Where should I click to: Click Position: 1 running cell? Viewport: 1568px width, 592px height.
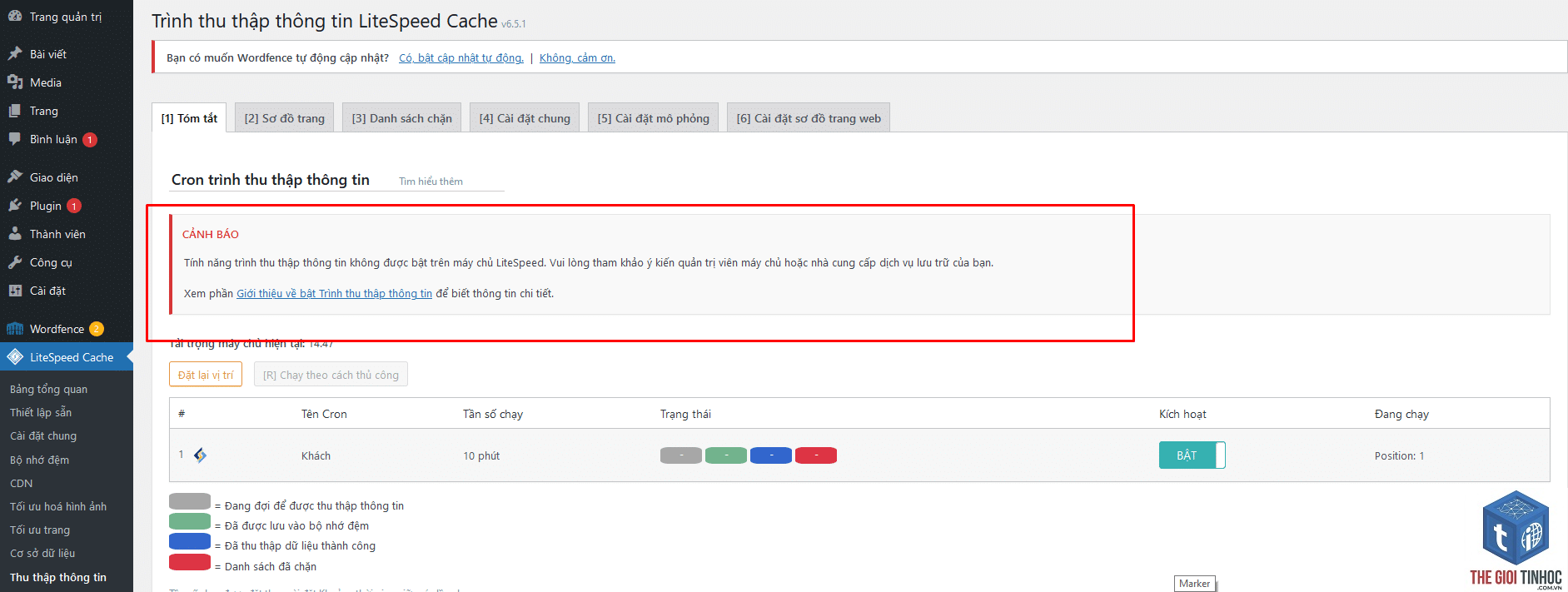pyautogui.click(x=1399, y=455)
